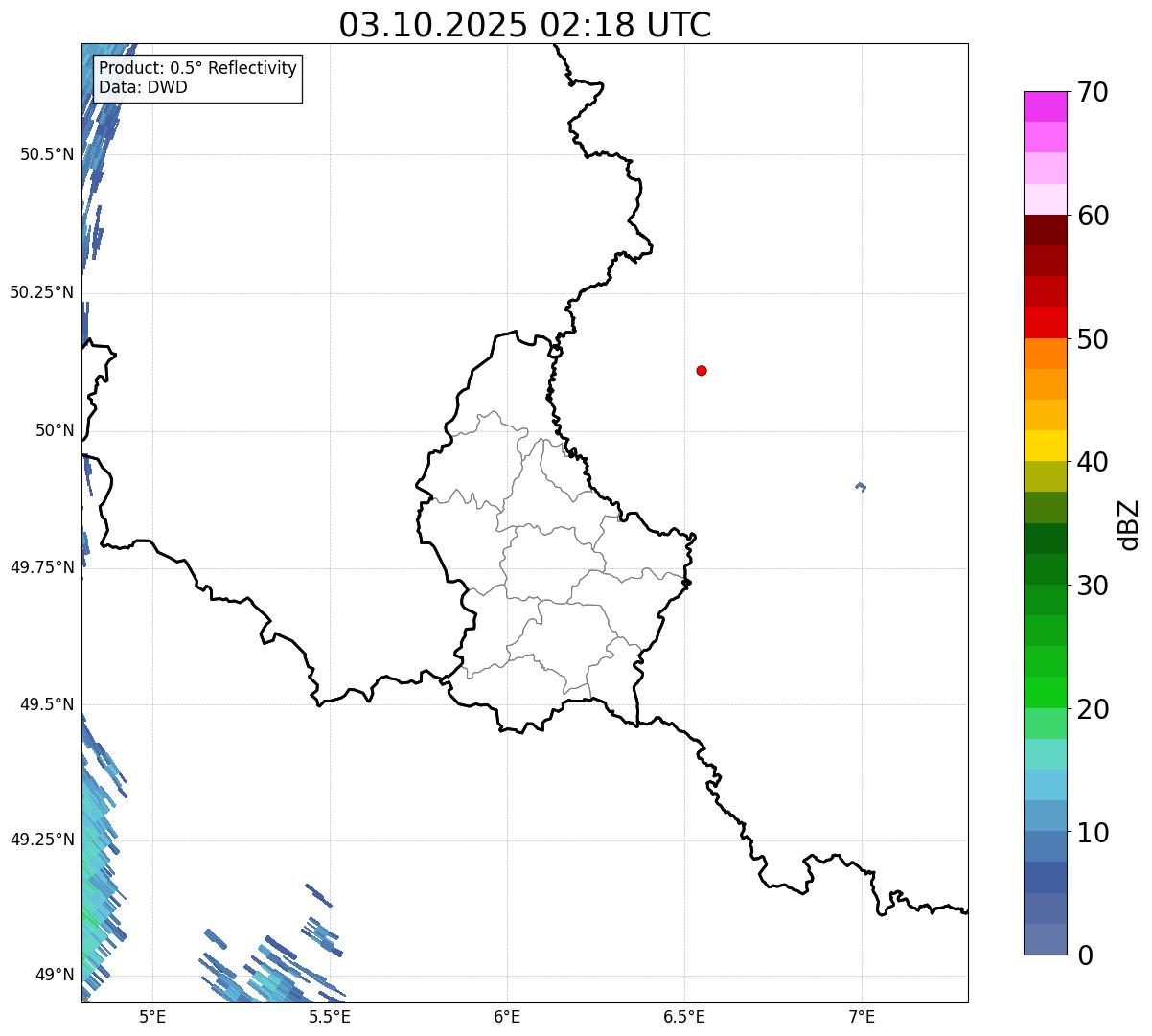
Task: Click the colorbar's 60 tick label
Action: pos(1093,216)
